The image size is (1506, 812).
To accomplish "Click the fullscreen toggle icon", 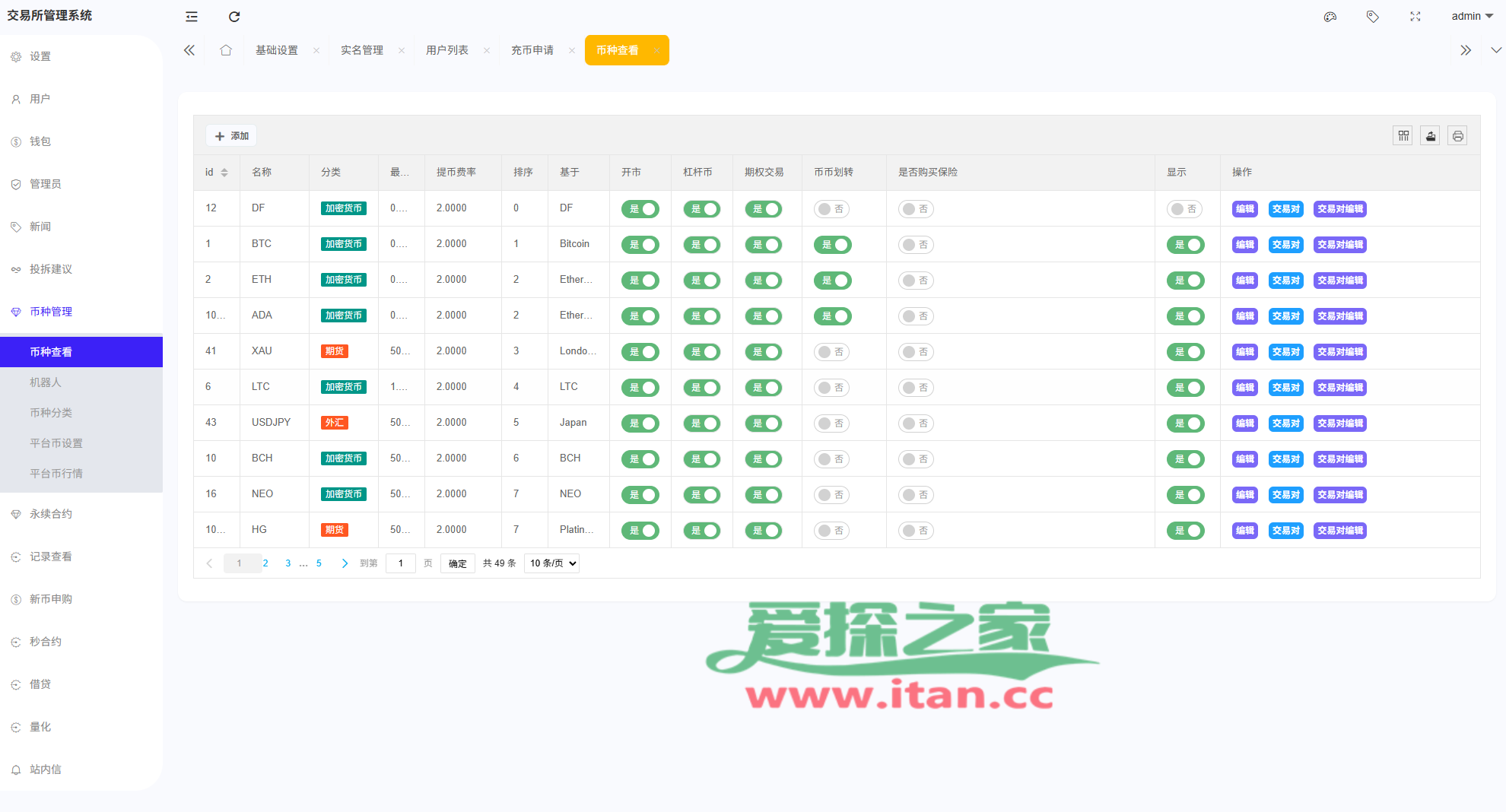I will (x=1415, y=17).
